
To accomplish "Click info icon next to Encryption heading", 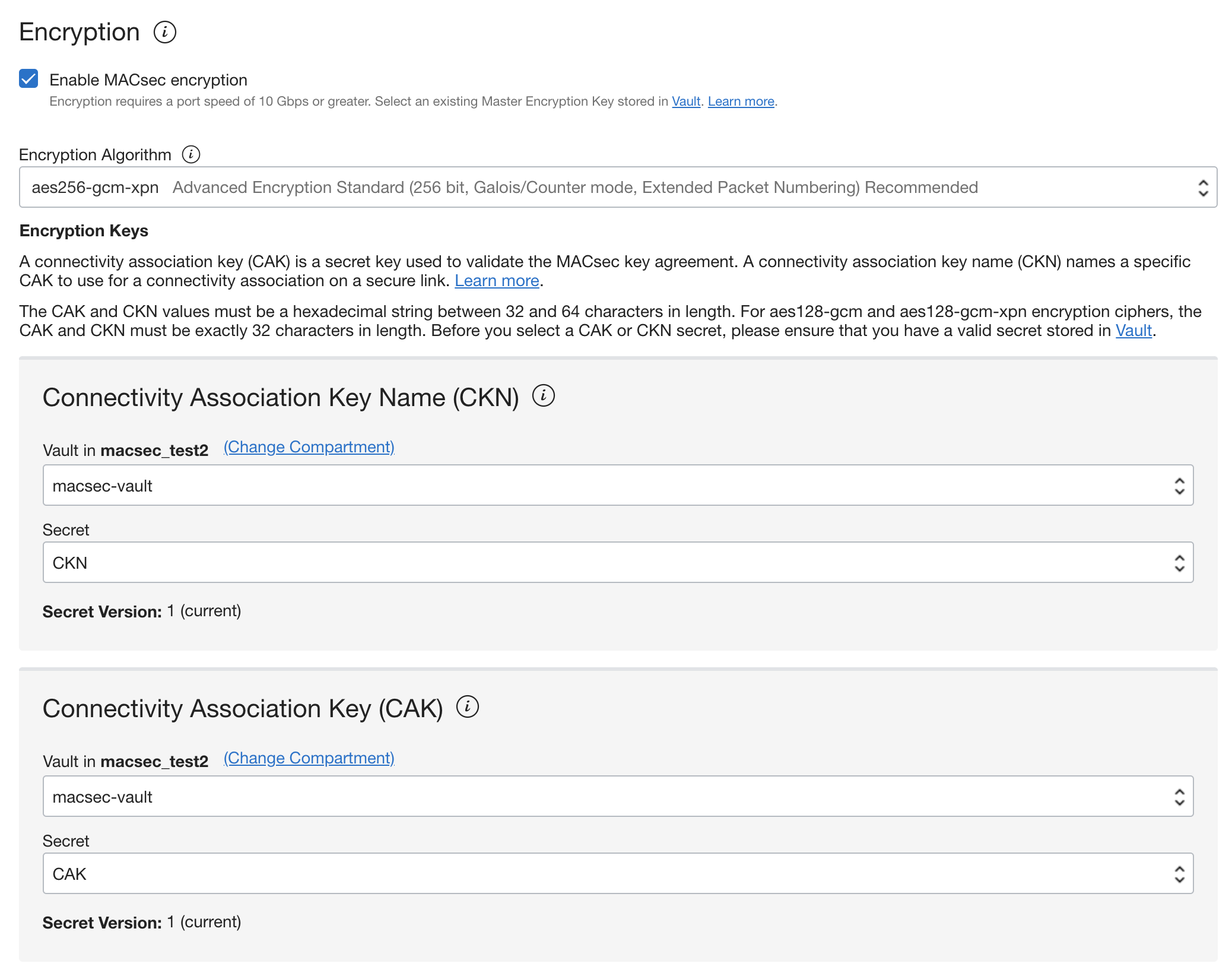I will (164, 32).
